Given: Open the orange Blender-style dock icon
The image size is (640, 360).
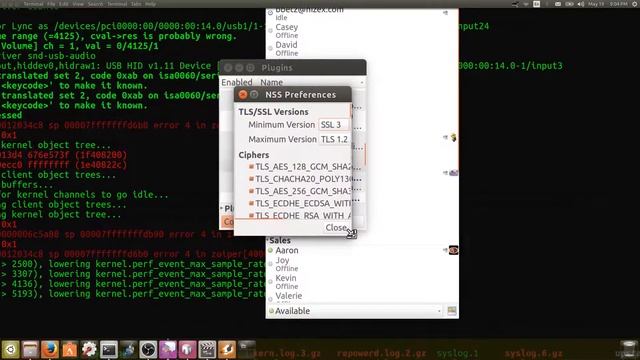Looking at the screenshot, I should (x=227, y=349).
